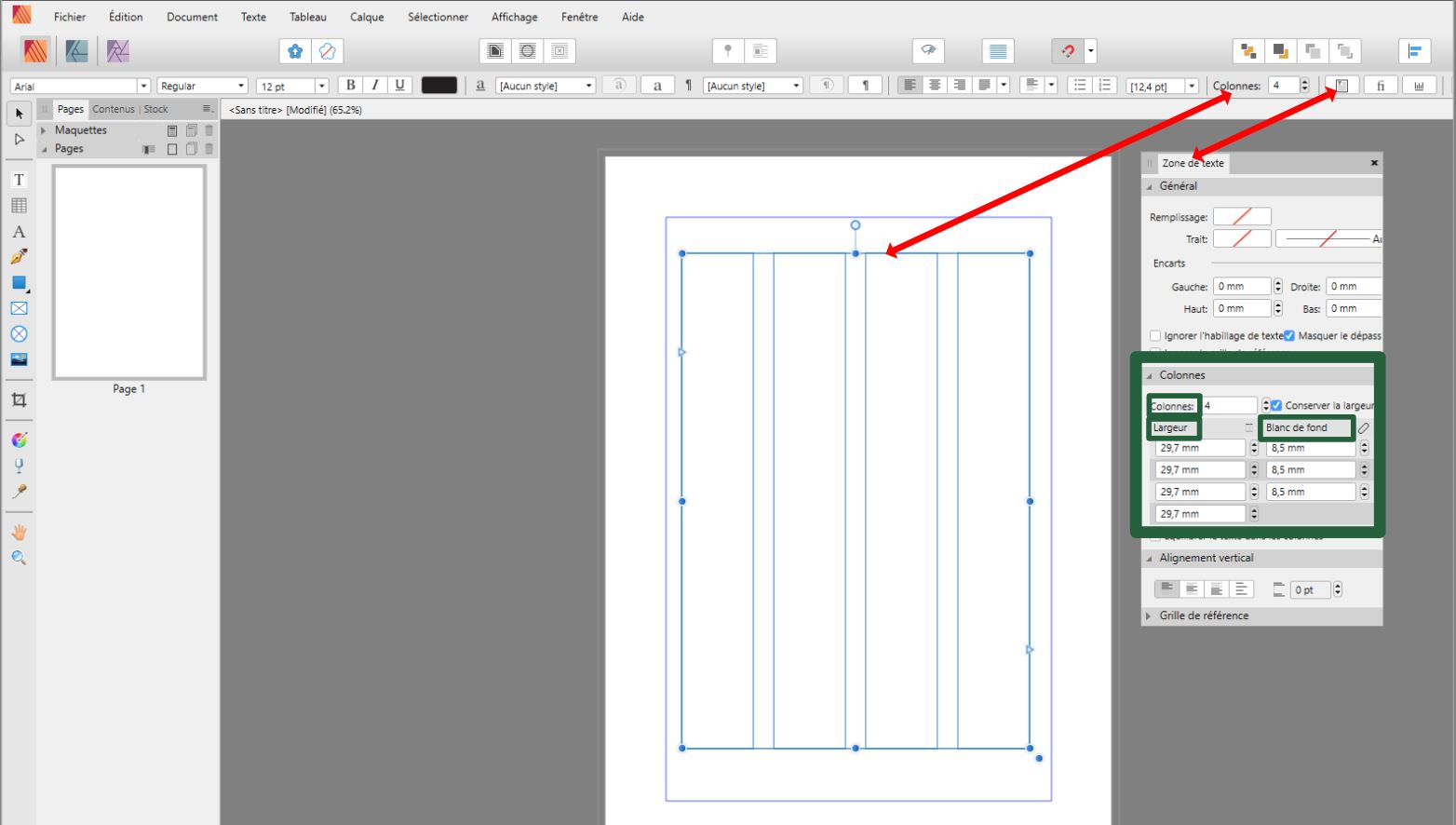The image size is (1456, 825).
Task: Select the Frame Text tool
Action: click(x=19, y=180)
